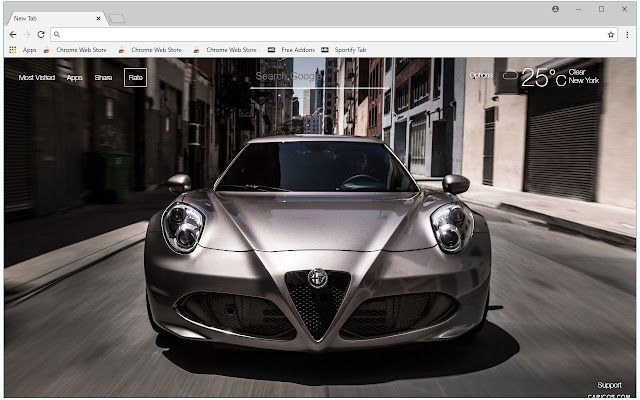The width and height of the screenshot is (640, 400).
Task: Click the 25°C temperature reading
Action: (544, 77)
